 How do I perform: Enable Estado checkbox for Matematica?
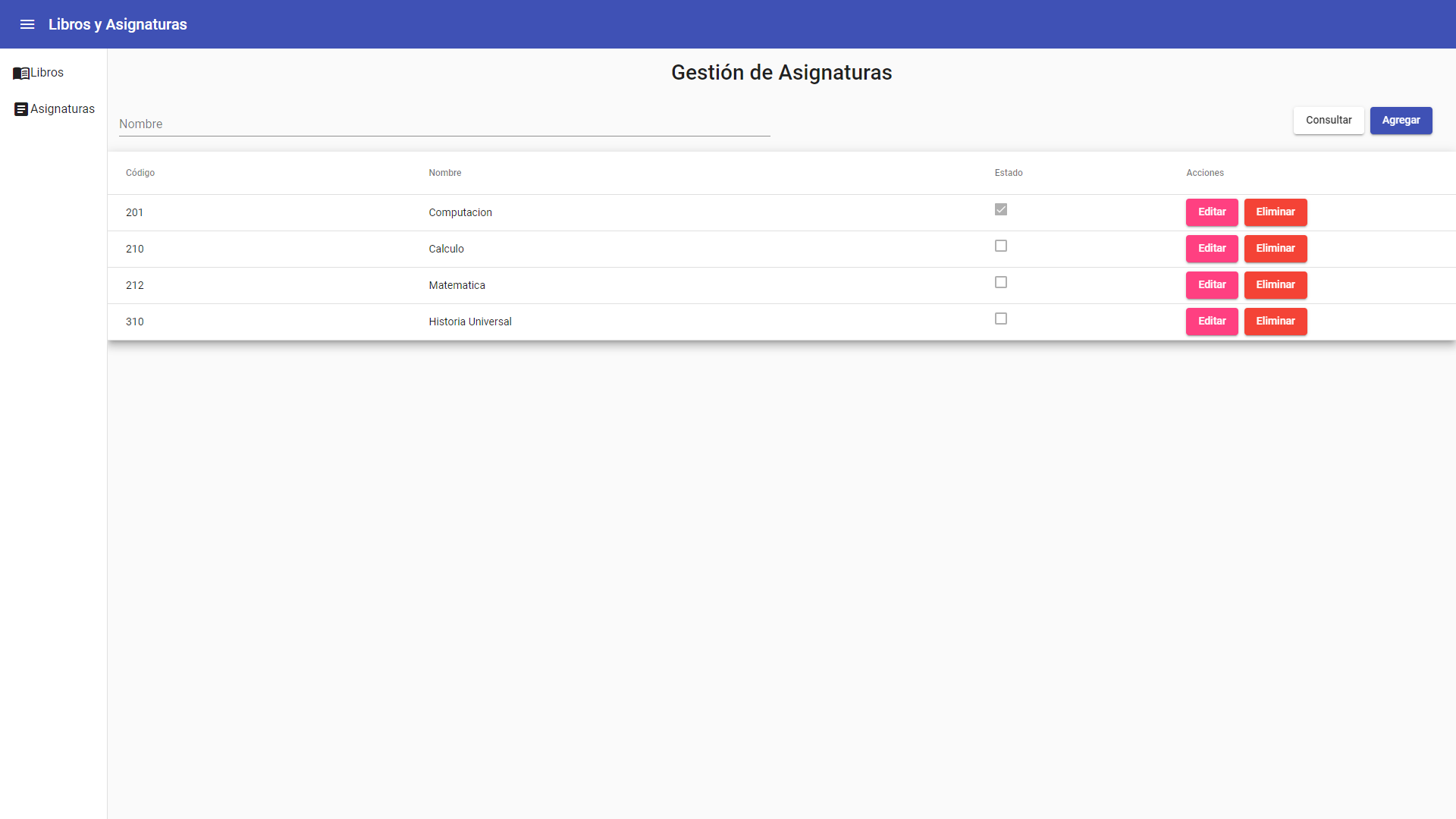tap(1001, 282)
